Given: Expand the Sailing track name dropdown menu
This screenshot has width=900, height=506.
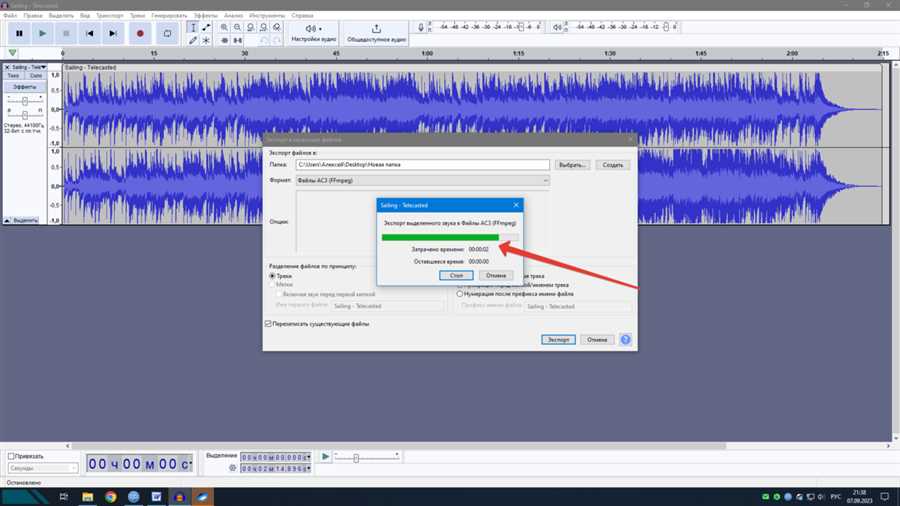Looking at the screenshot, I should click(28, 67).
